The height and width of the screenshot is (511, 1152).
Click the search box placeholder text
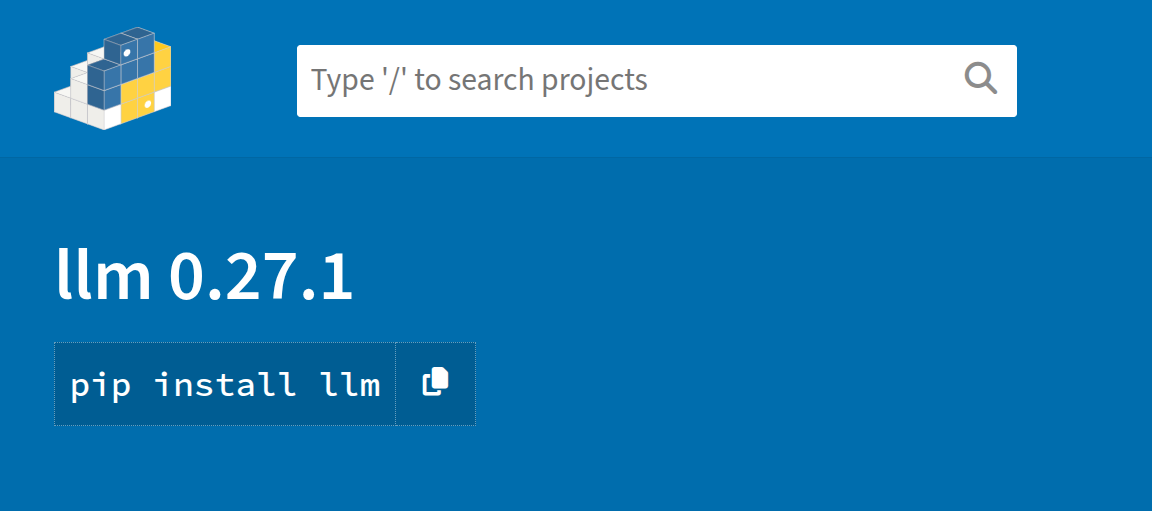click(479, 80)
